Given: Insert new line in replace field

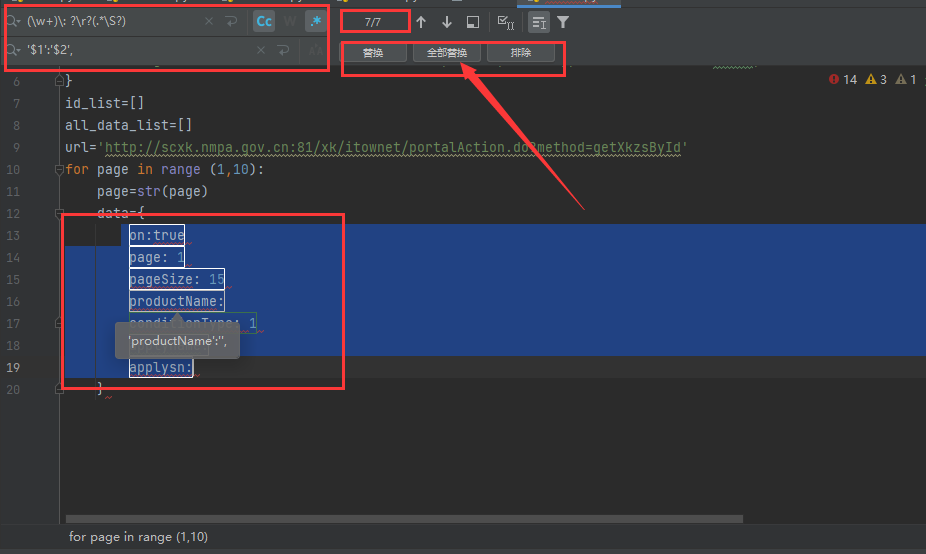Looking at the screenshot, I should [x=283, y=50].
